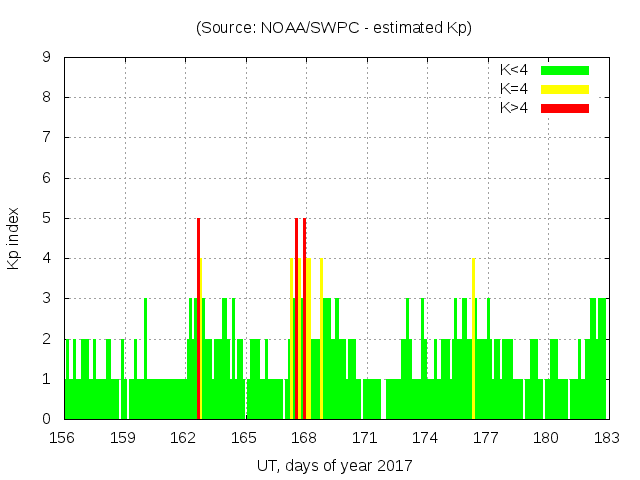Image resolution: width=640 pixels, height=480 pixels.
Task: Select the K=4 legend label text
Action: [515, 89]
